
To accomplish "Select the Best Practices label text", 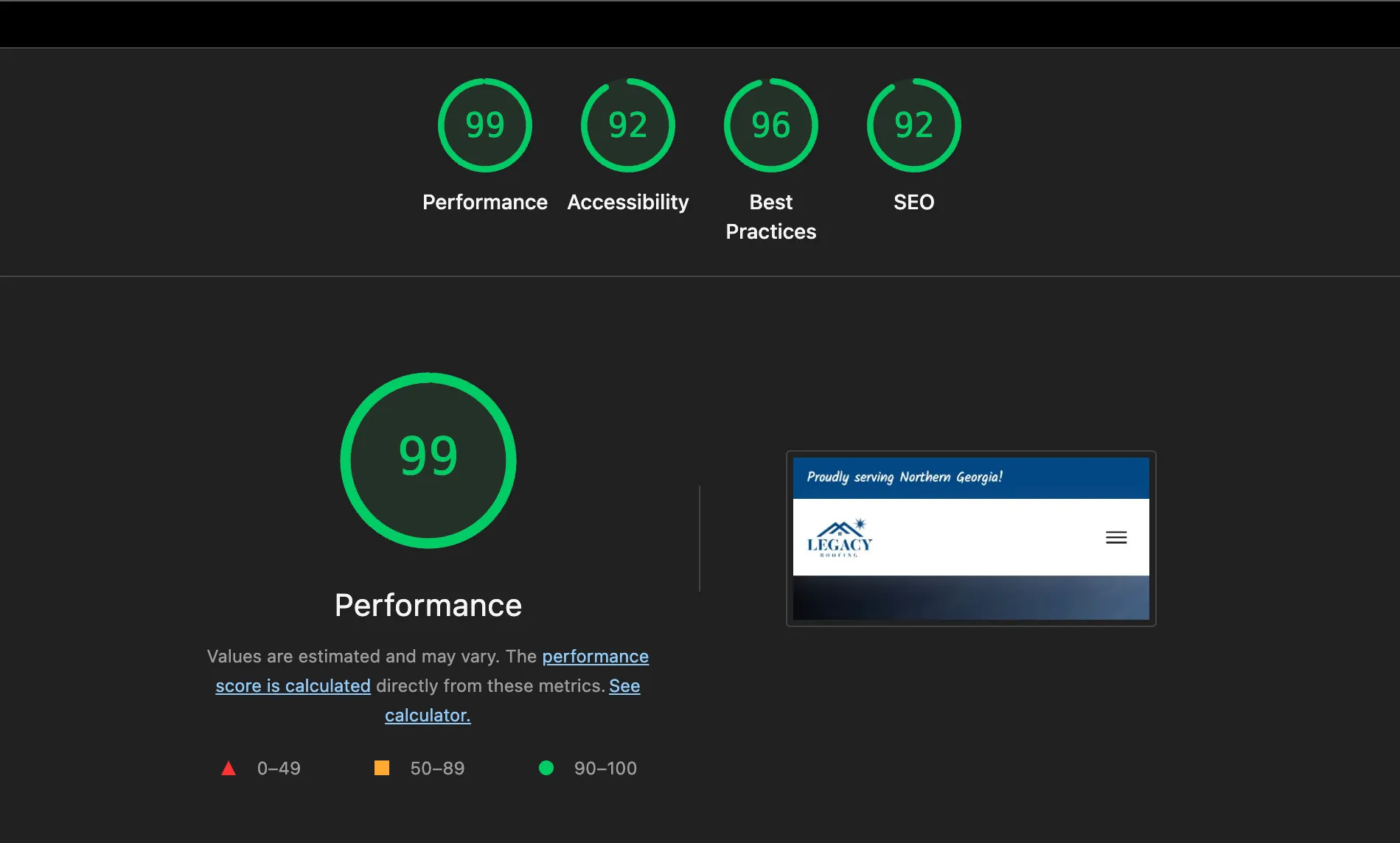I will pos(770,216).
